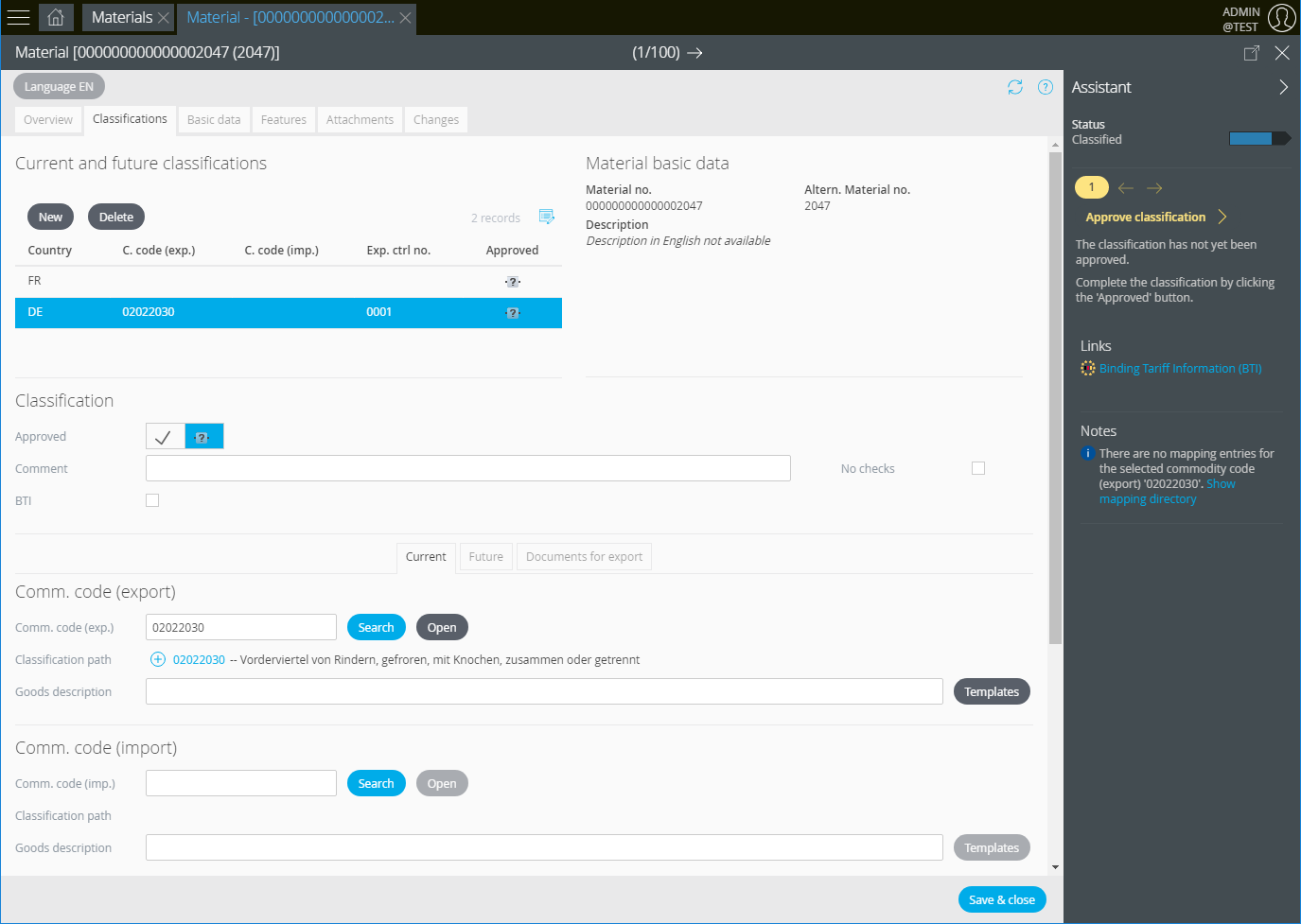1301x924 pixels.
Task: Click the refresh icon
Action: pyautogui.click(x=1015, y=87)
